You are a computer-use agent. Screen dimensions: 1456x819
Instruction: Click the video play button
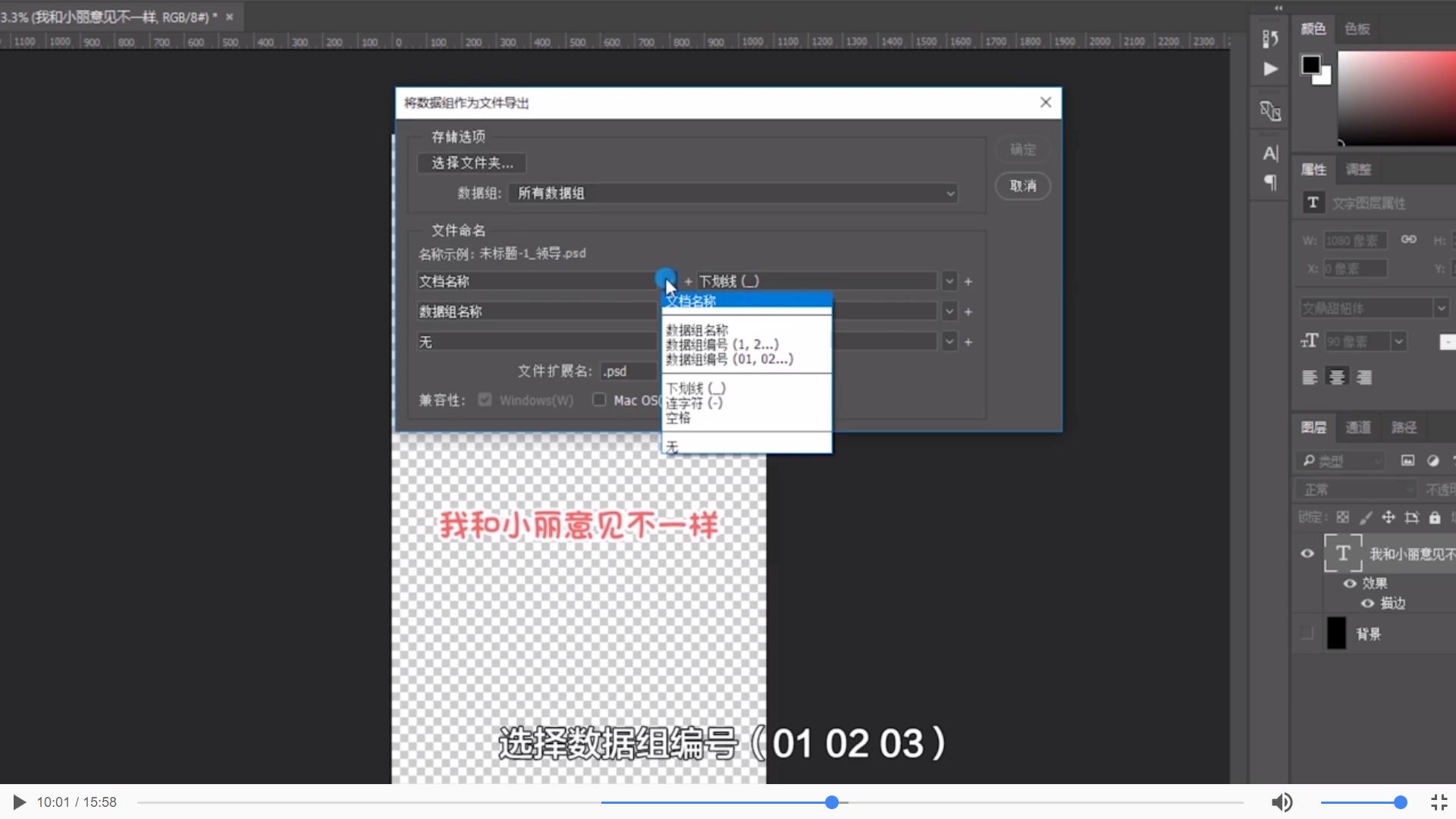click(17, 802)
